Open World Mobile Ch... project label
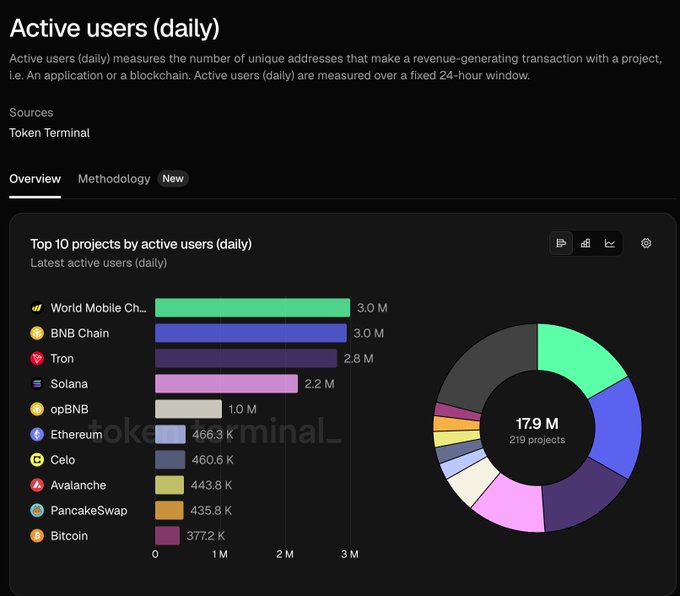Screen dimensions: 680x596 coord(98,308)
